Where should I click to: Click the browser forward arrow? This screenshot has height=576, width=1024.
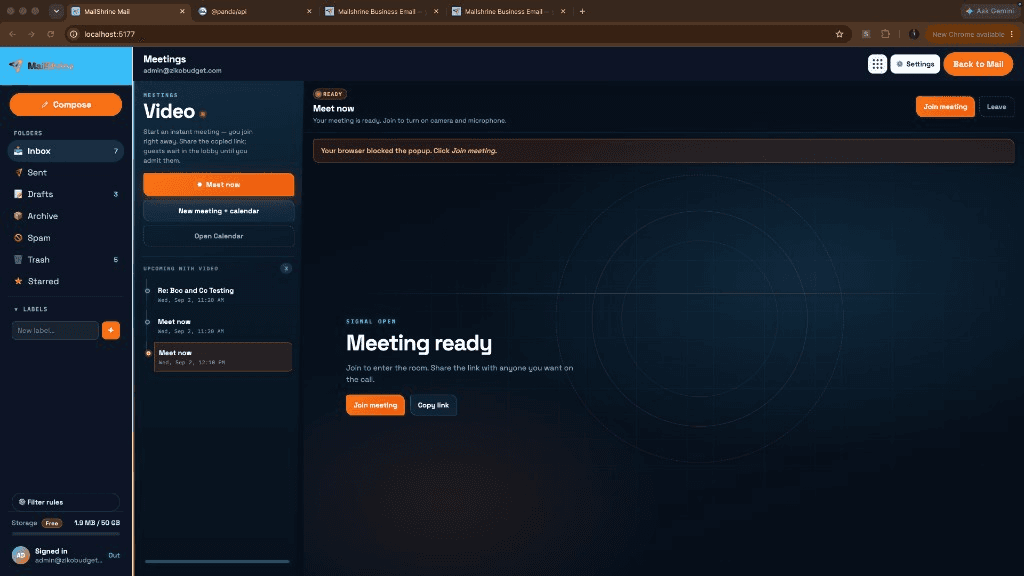(x=31, y=34)
